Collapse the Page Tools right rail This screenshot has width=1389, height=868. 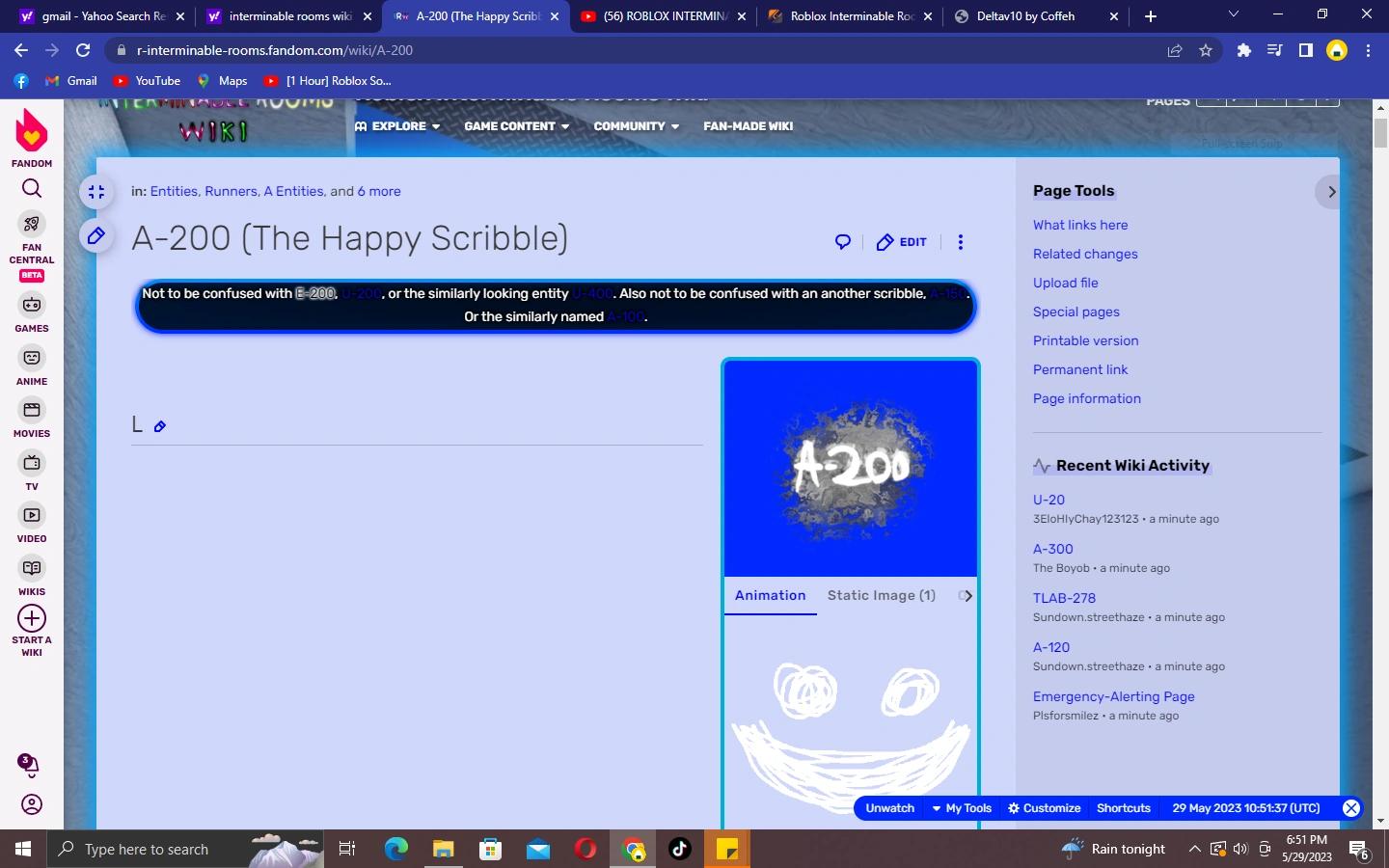pyautogui.click(x=1330, y=192)
